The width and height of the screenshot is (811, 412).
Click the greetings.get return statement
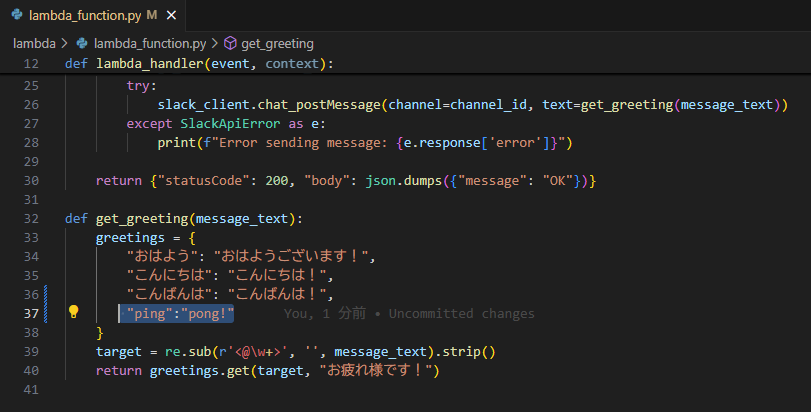pos(267,371)
